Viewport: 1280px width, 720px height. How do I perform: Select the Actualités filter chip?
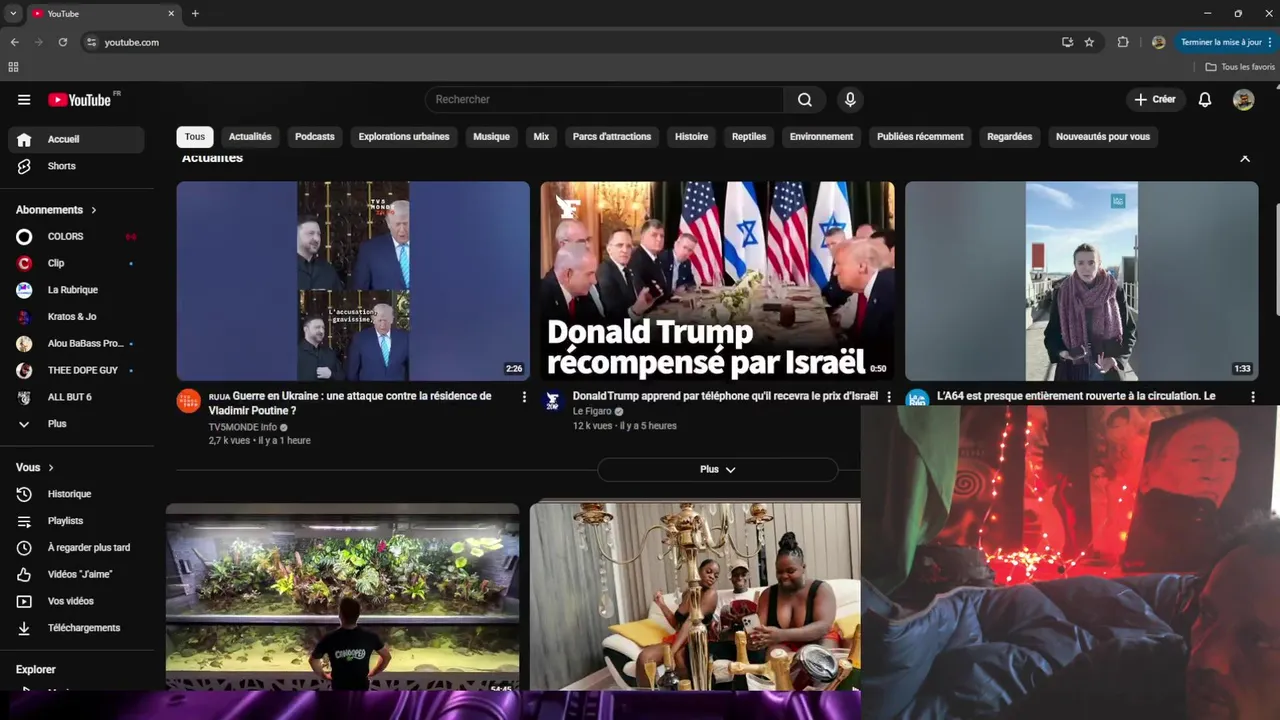point(250,137)
